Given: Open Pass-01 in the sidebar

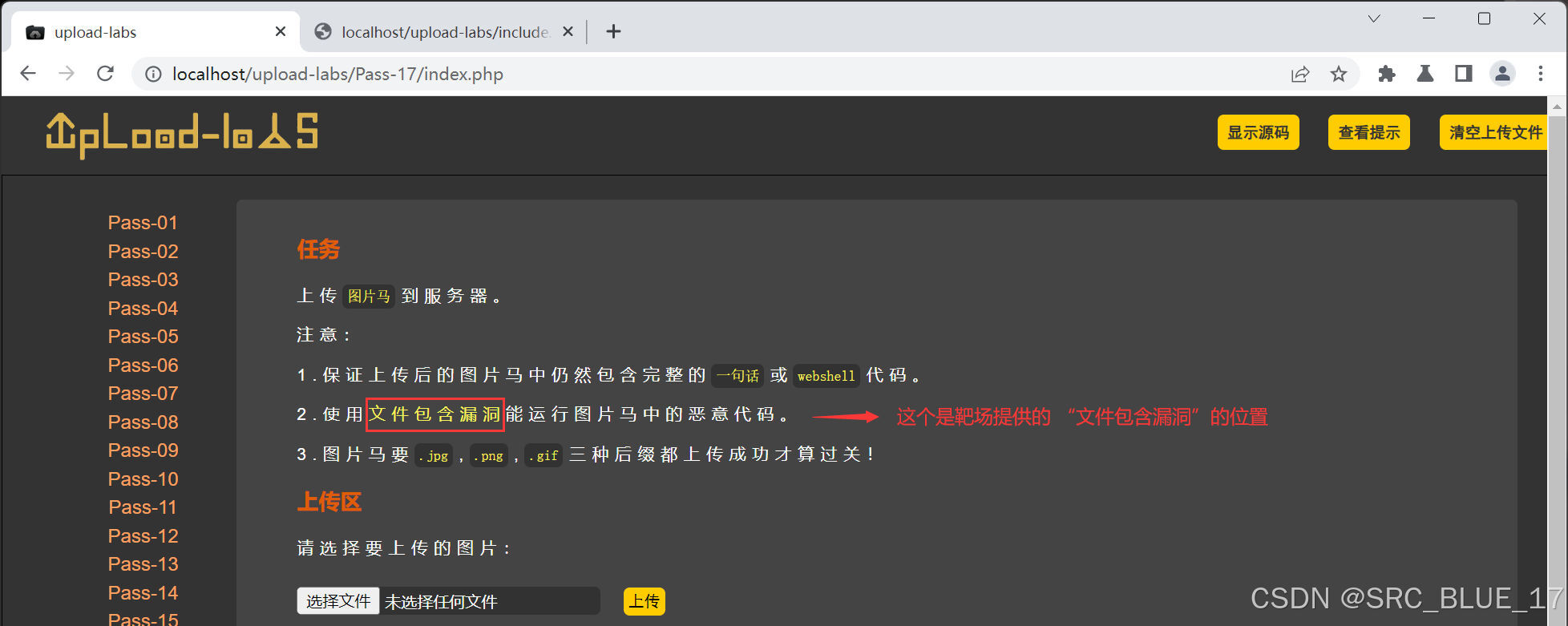Looking at the screenshot, I should (x=143, y=223).
